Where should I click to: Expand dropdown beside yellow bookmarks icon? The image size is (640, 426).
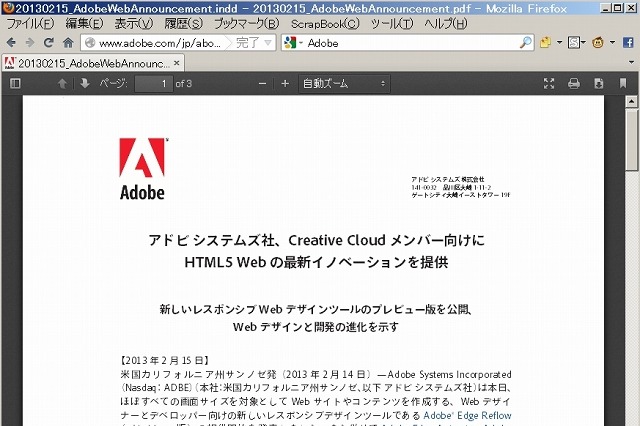pos(559,42)
